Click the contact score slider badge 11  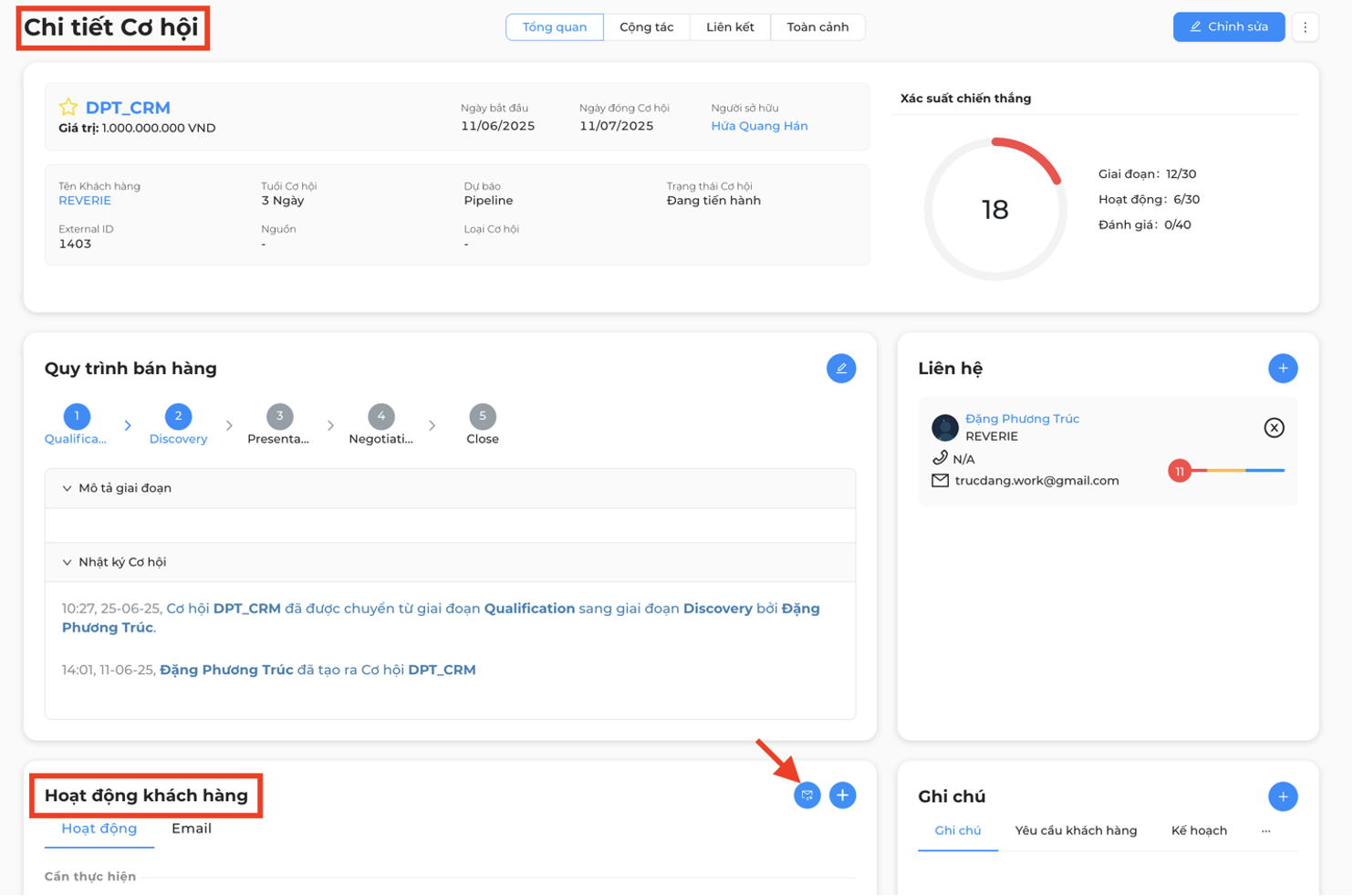click(x=1180, y=472)
